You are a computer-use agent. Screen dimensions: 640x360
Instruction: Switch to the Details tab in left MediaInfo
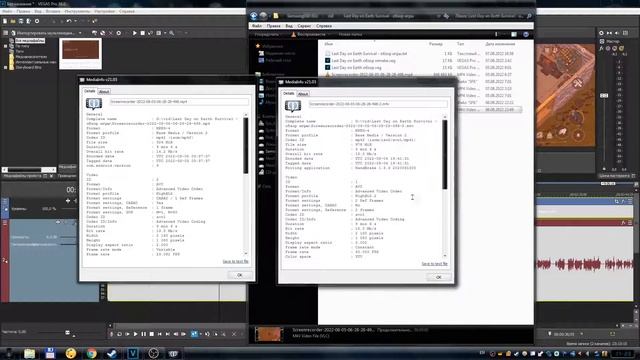tap(90, 91)
